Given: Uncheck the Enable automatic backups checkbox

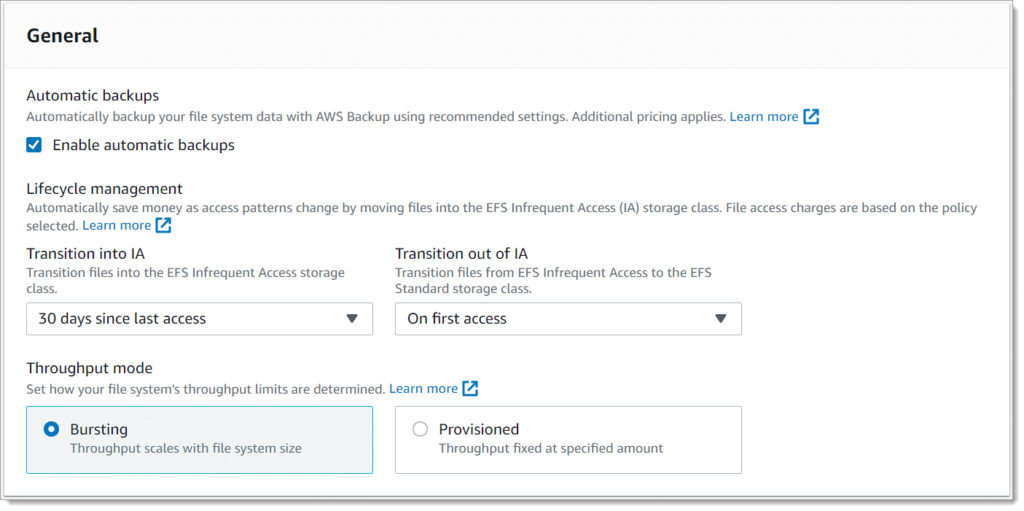Looking at the screenshot, I should (x=34, y=145).
